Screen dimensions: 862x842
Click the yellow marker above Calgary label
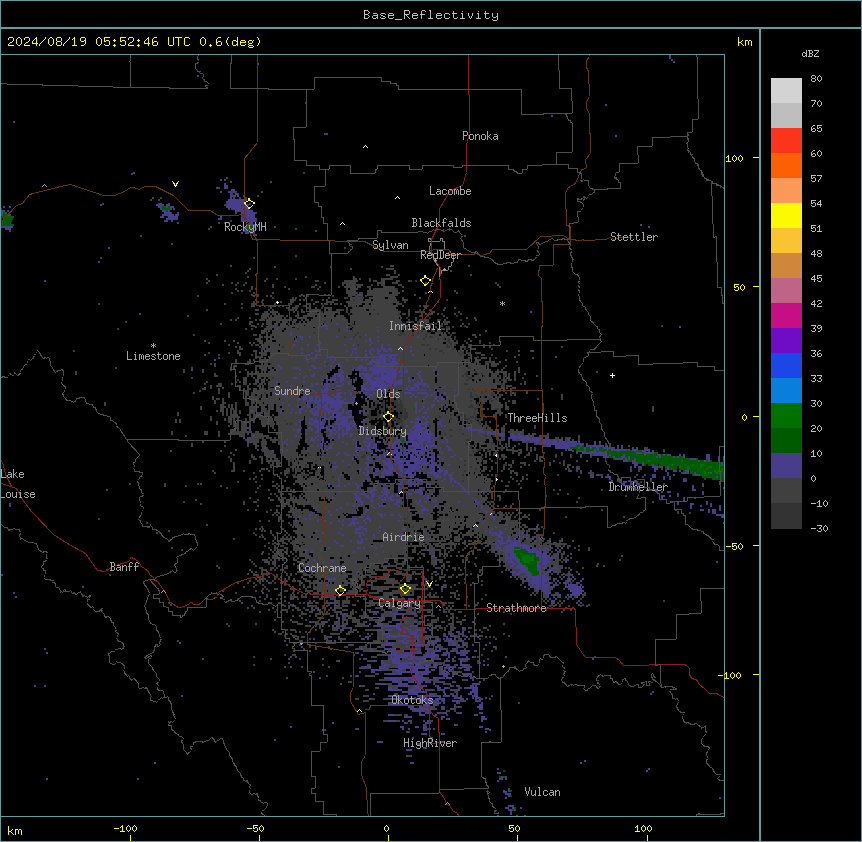(x=405, y=589)
